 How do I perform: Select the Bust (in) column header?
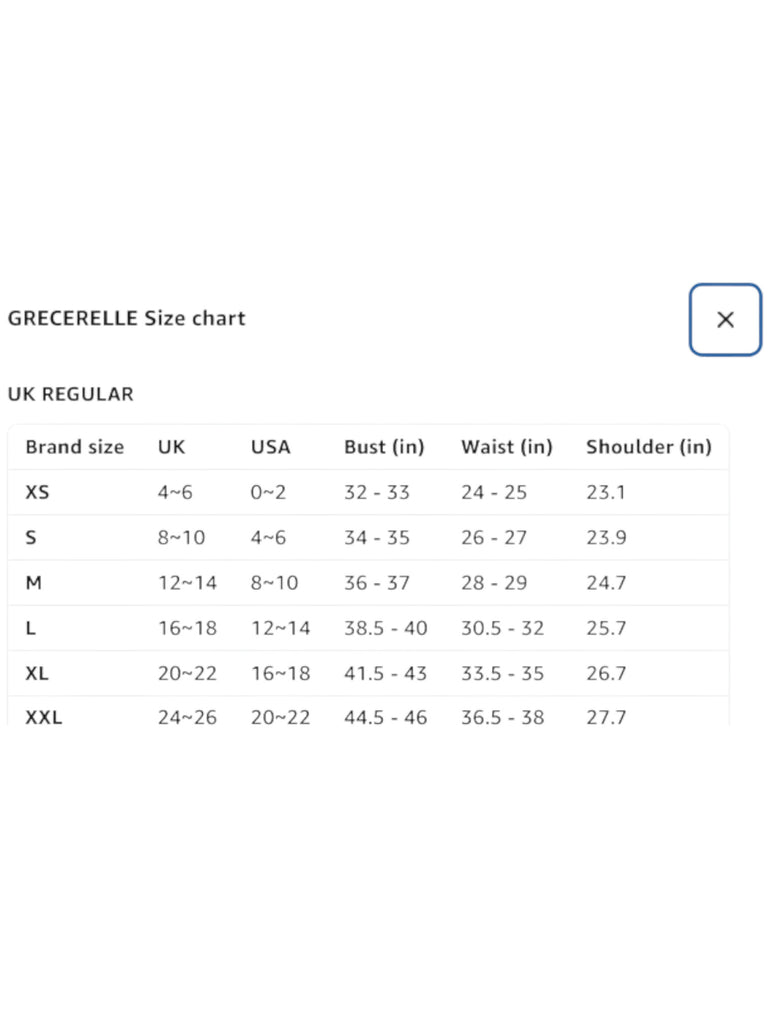(384, 447)
